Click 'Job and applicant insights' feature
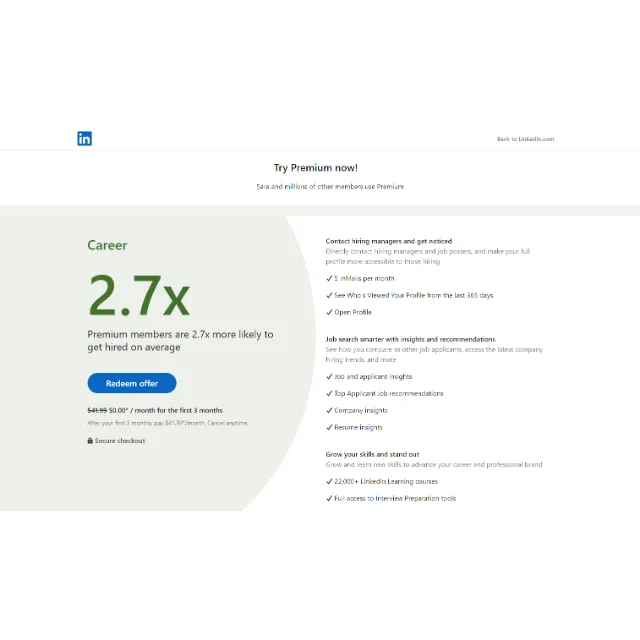This screenshot has width=640, height=640. (373, 376)
